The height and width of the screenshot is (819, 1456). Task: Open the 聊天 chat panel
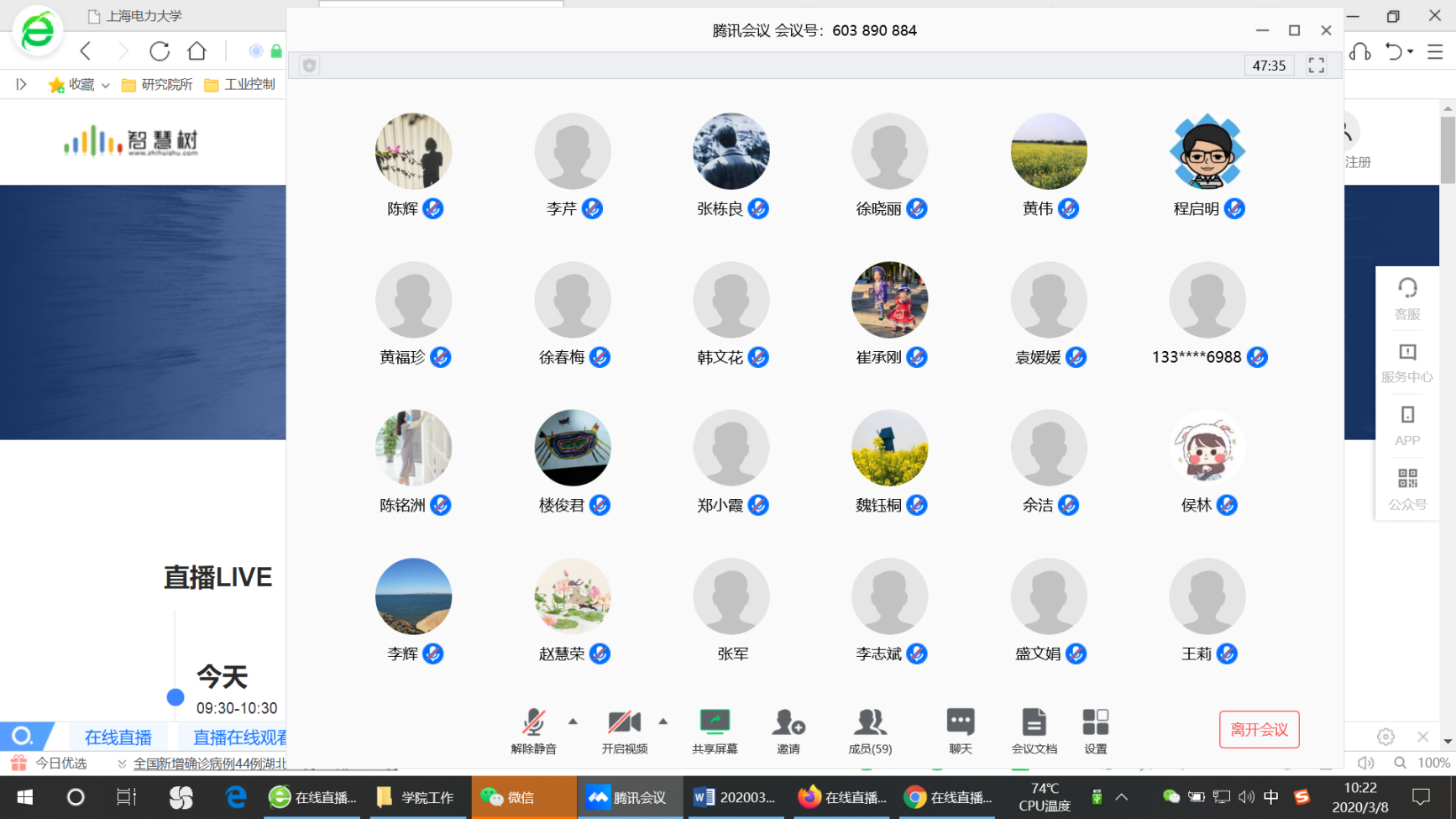960,731
